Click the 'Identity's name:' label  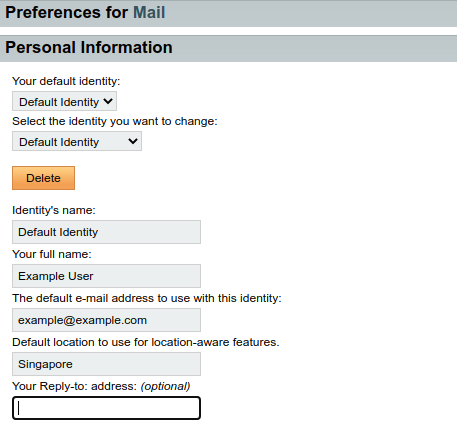54,210
